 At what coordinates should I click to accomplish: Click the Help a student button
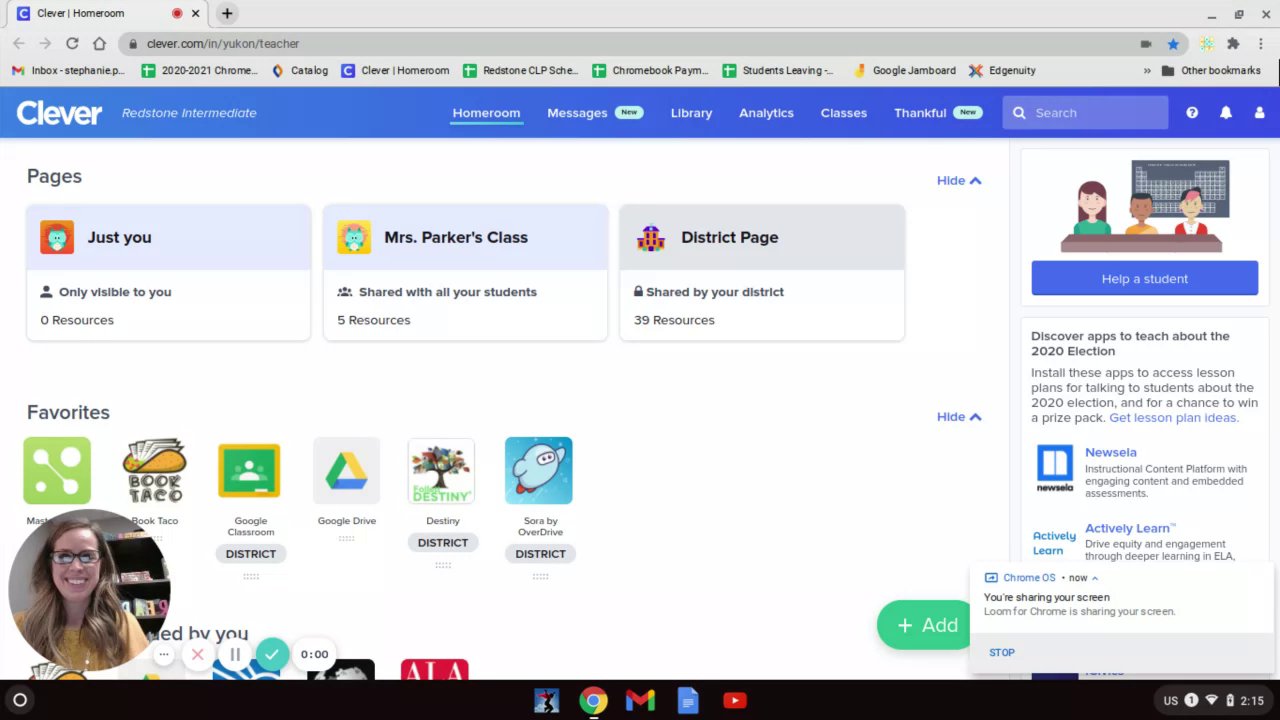click(1144, 278)
